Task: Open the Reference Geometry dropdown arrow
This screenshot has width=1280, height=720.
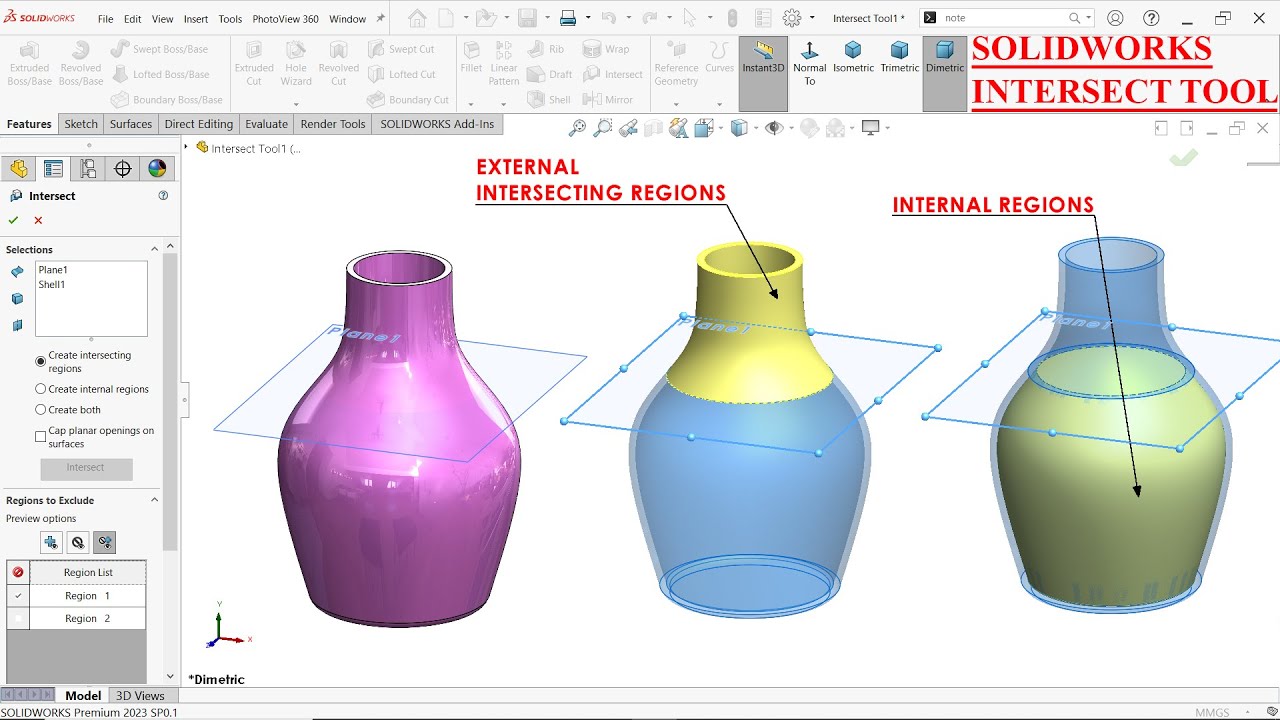Action: coord(676,104)
